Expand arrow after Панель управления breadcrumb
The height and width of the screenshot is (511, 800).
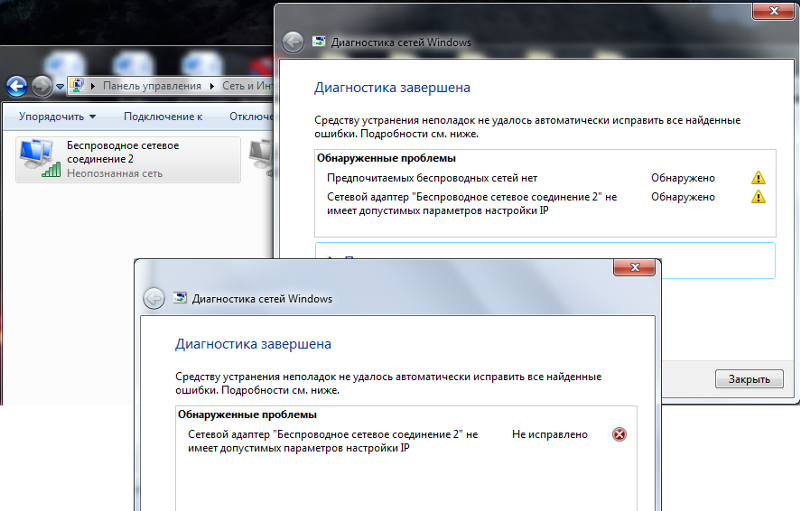coord(212,86)
